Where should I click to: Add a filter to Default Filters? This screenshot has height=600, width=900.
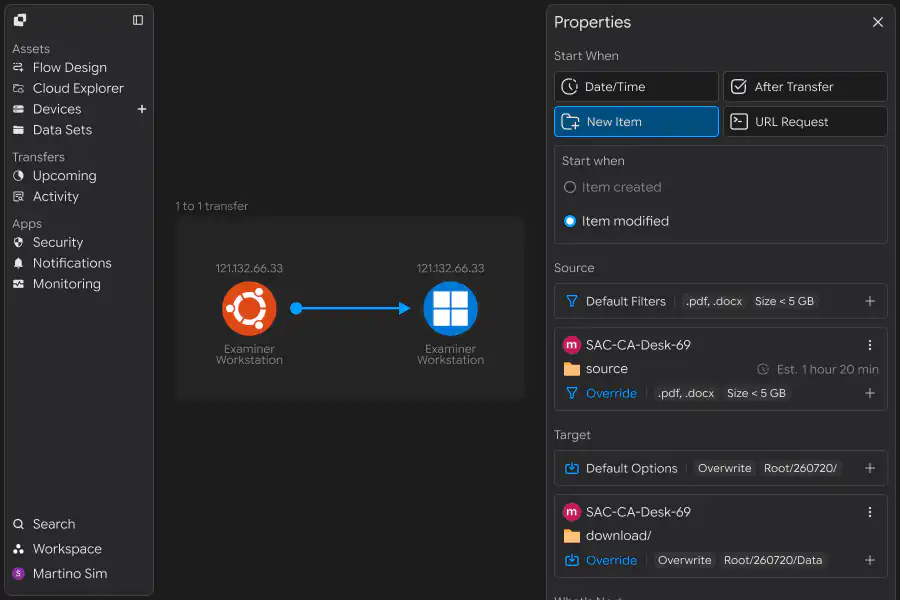[x=870, y=301]
